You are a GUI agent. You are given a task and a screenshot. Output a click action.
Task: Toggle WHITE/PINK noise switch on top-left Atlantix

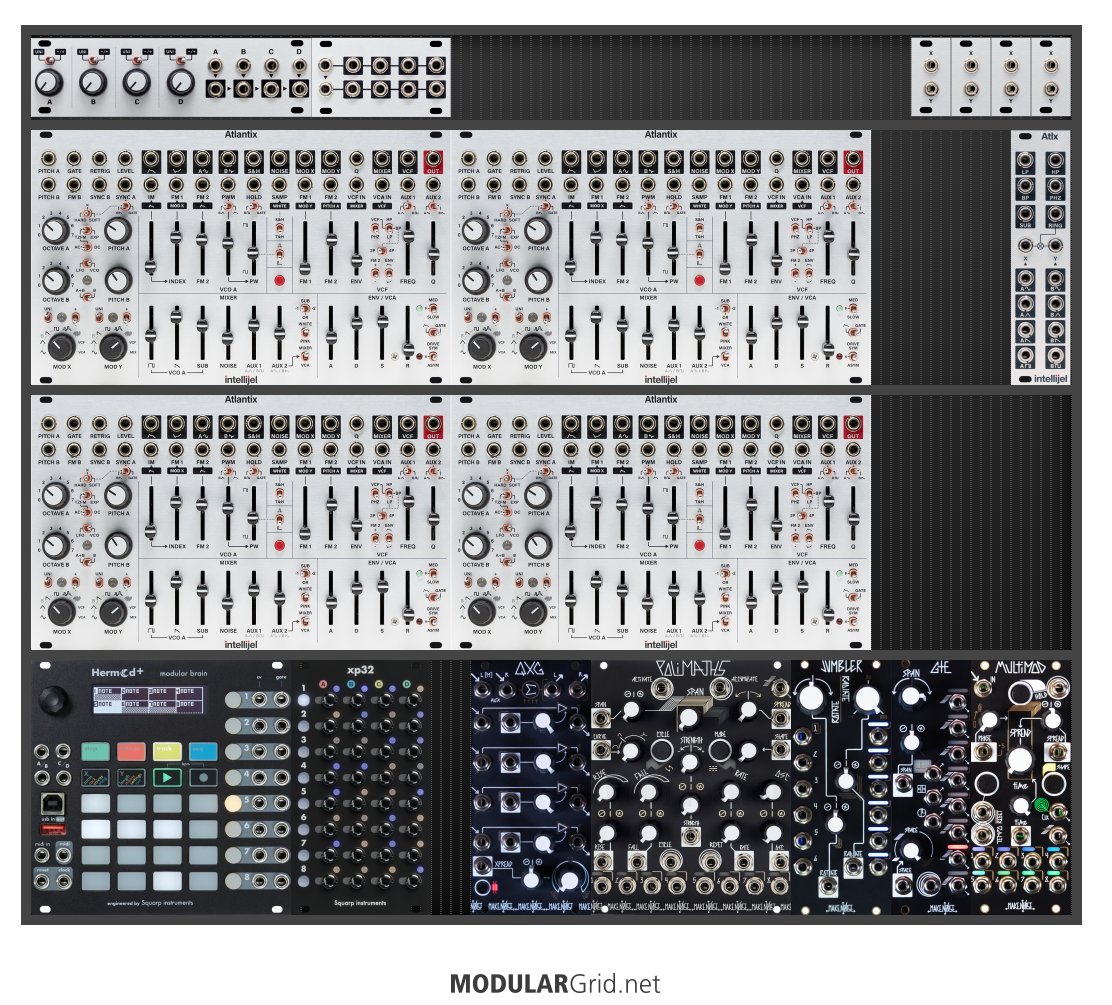click(305, 331)
